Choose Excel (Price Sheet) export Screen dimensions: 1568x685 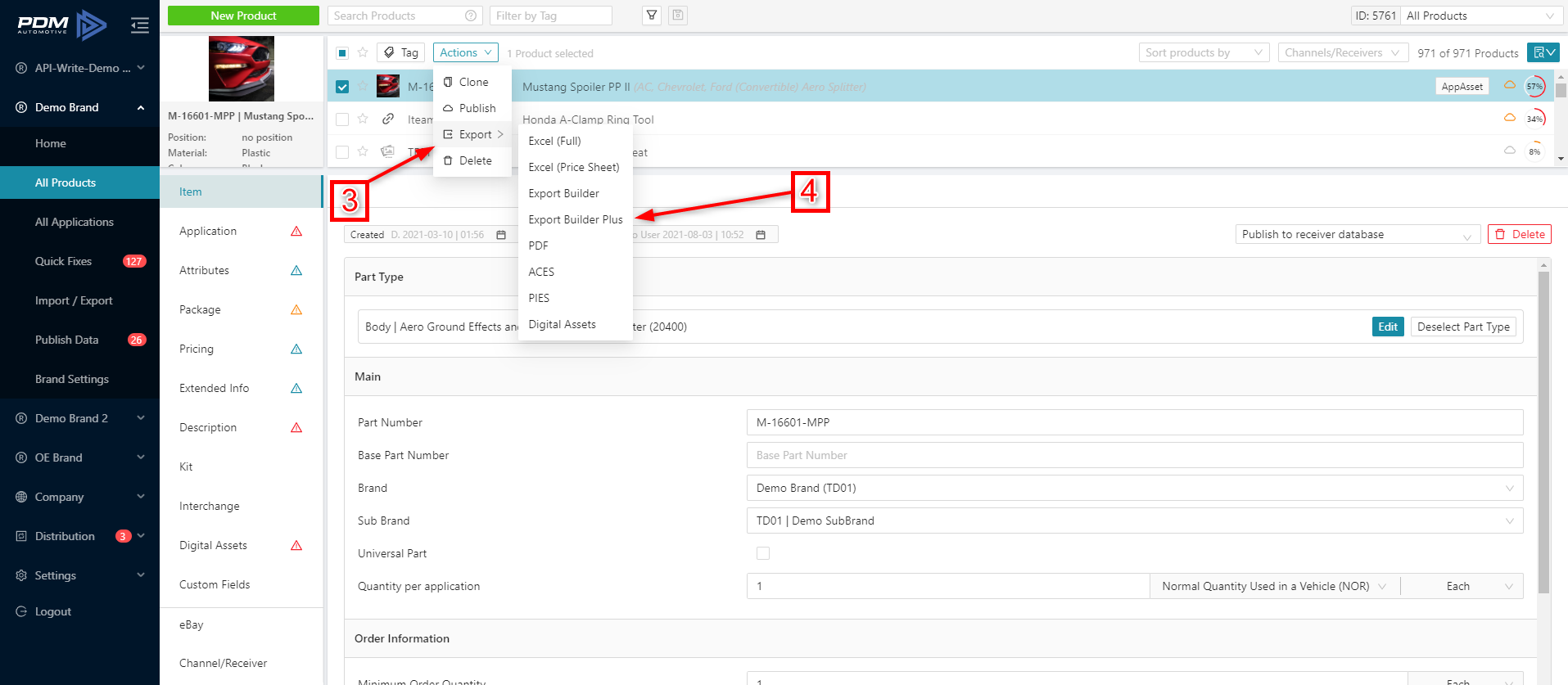click(x=576, y=167)
